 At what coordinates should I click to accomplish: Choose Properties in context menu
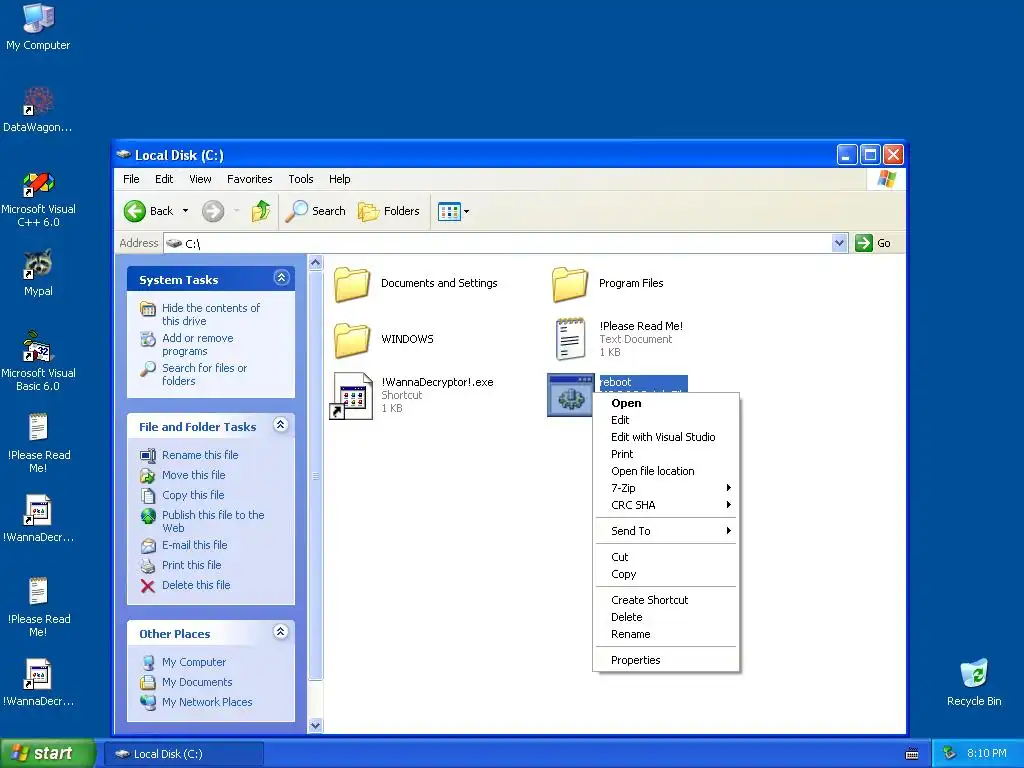coord(666,660)
